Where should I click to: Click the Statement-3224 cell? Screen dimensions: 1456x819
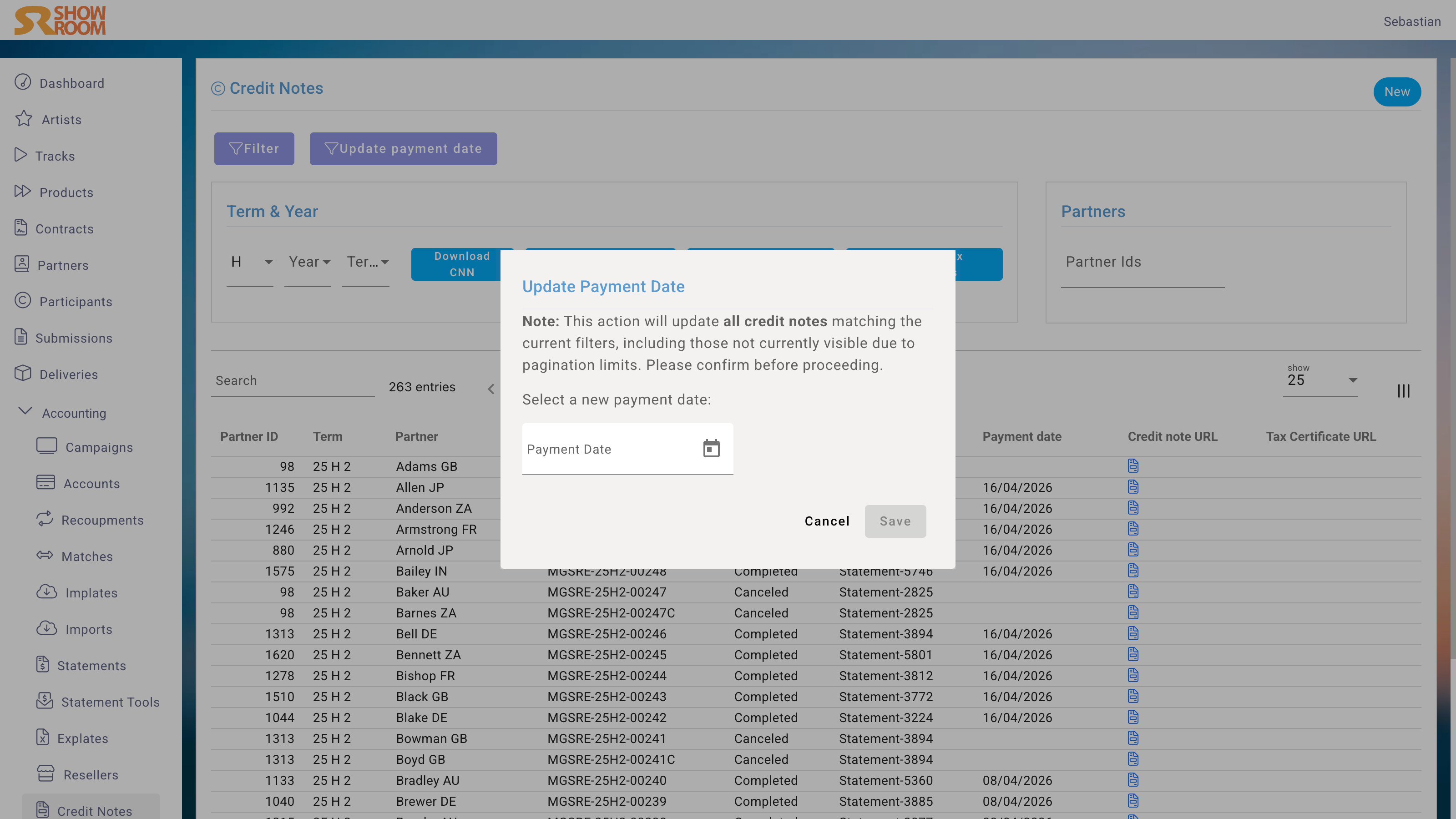coord(886,717)
